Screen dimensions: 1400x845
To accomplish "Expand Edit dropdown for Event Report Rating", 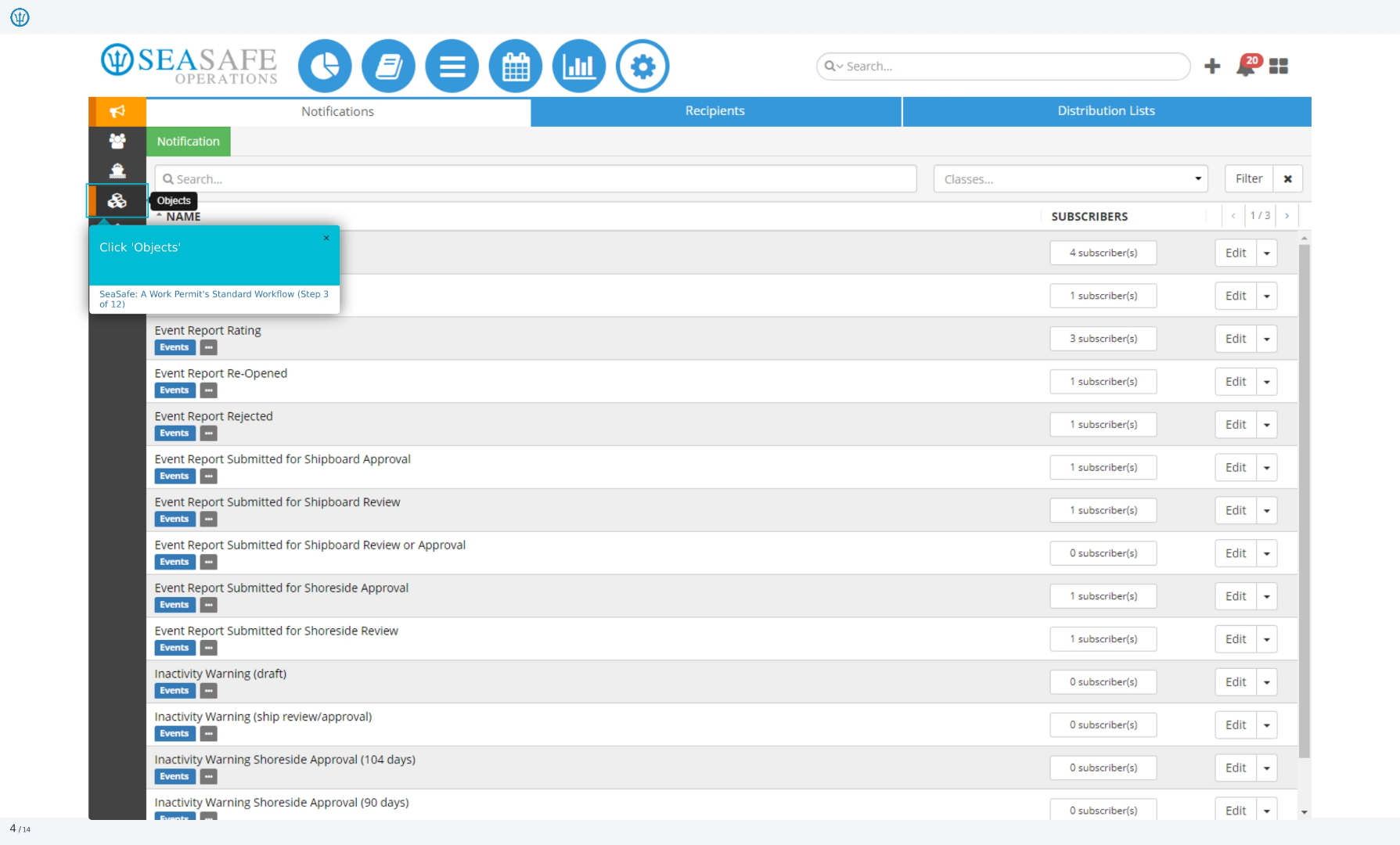I will click(x=1267, y=340).
